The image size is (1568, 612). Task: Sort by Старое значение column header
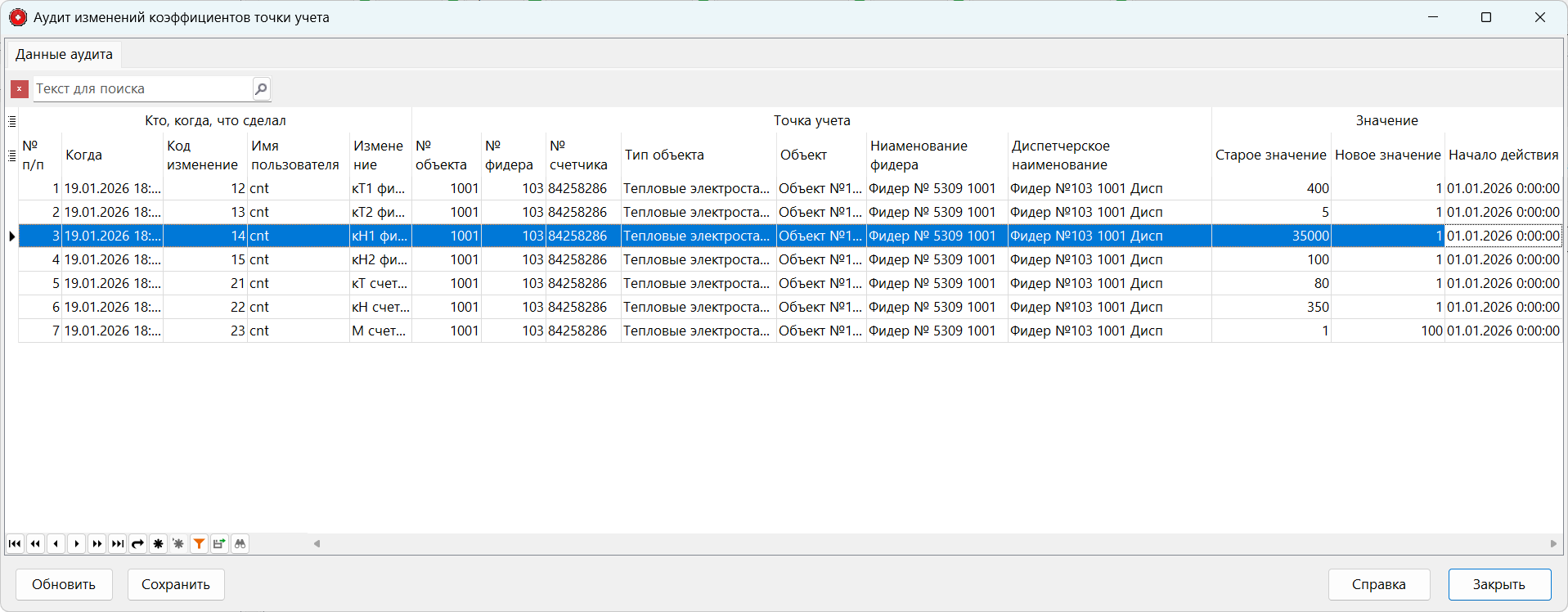[x=1270, y=155]
